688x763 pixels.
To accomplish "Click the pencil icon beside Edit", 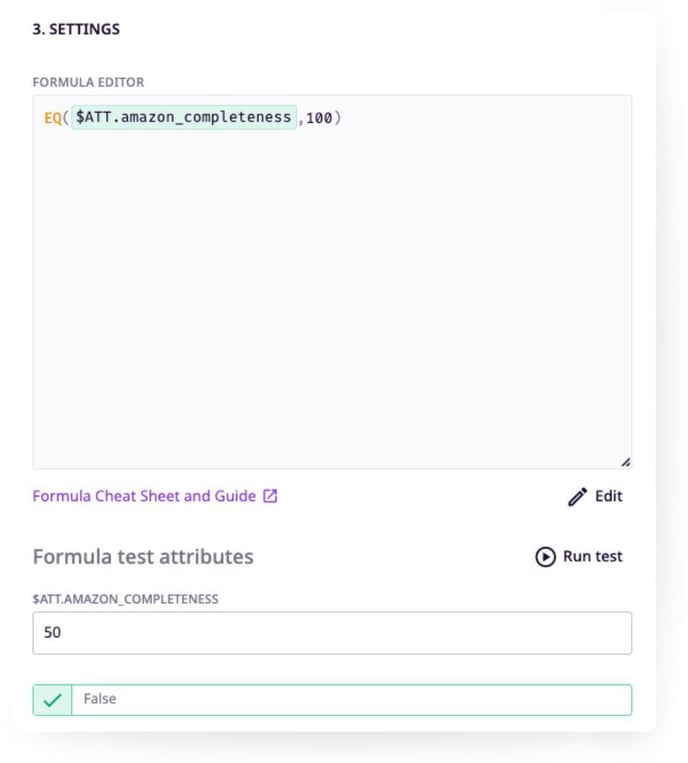I will [x=577, y=497].
